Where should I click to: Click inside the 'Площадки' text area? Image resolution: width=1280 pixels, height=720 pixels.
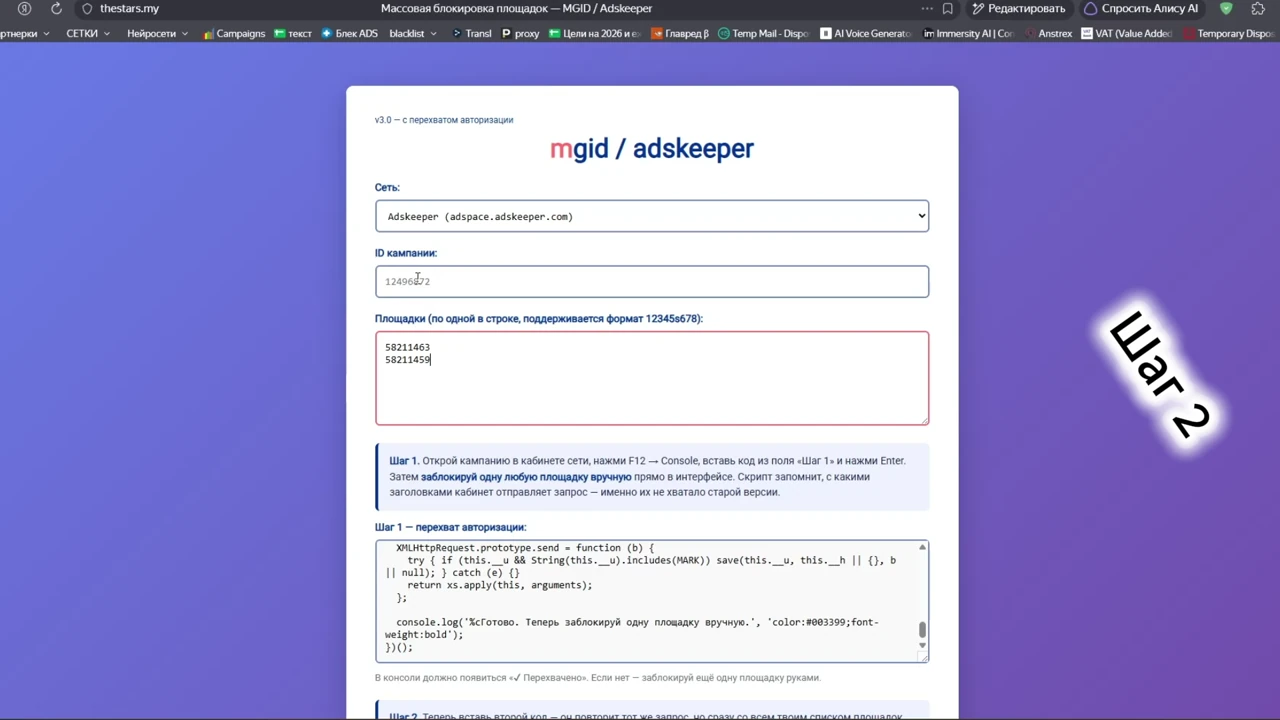tap(652, 378)
